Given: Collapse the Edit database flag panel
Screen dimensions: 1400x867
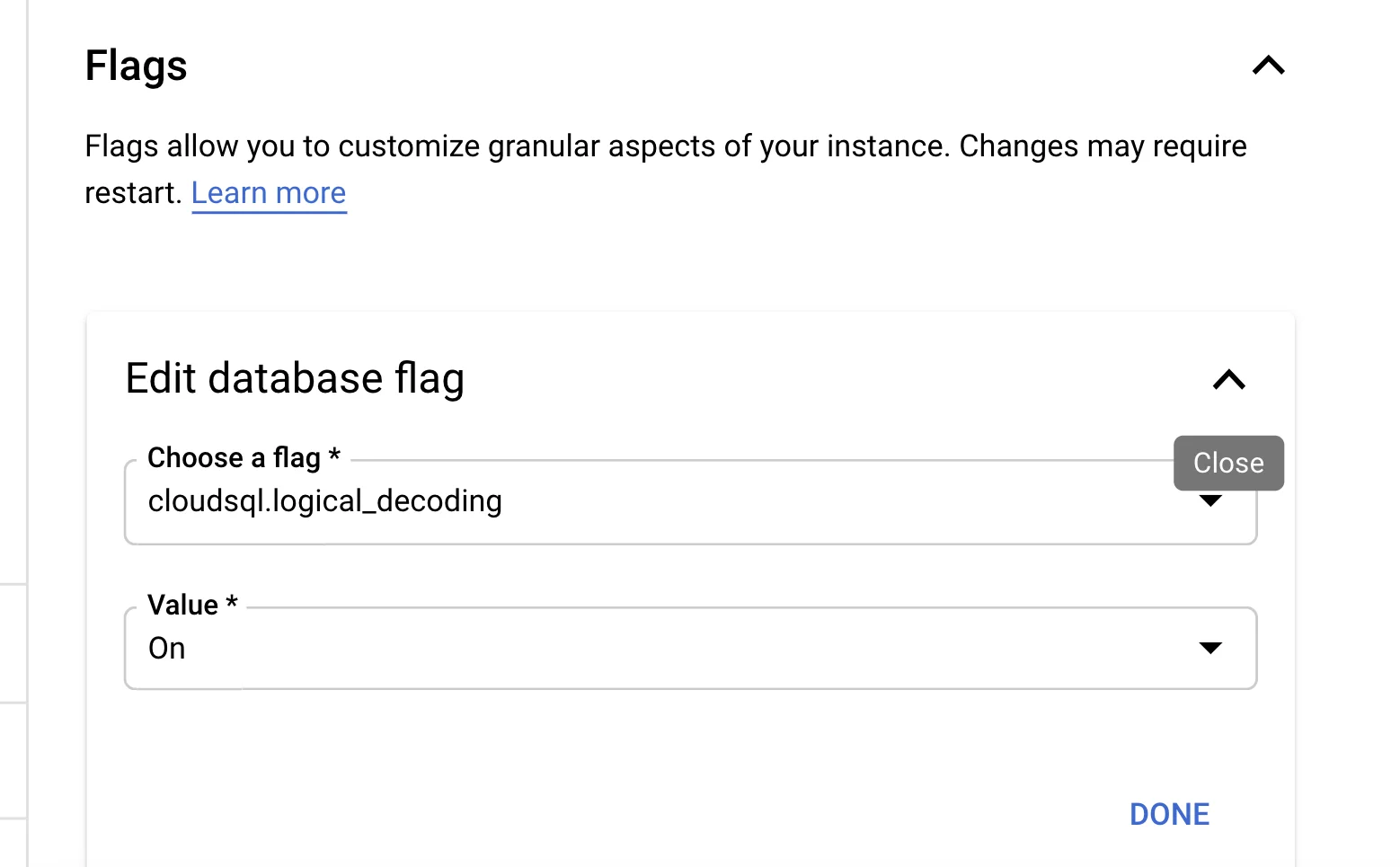Looking at the screenshot, I should (x=1228, y=380).
